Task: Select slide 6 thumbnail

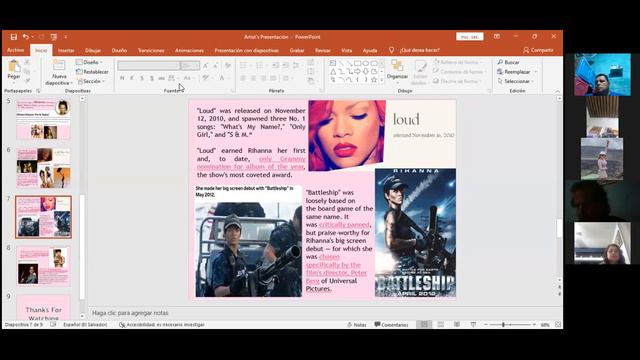Action: click(x=43, y=168)
